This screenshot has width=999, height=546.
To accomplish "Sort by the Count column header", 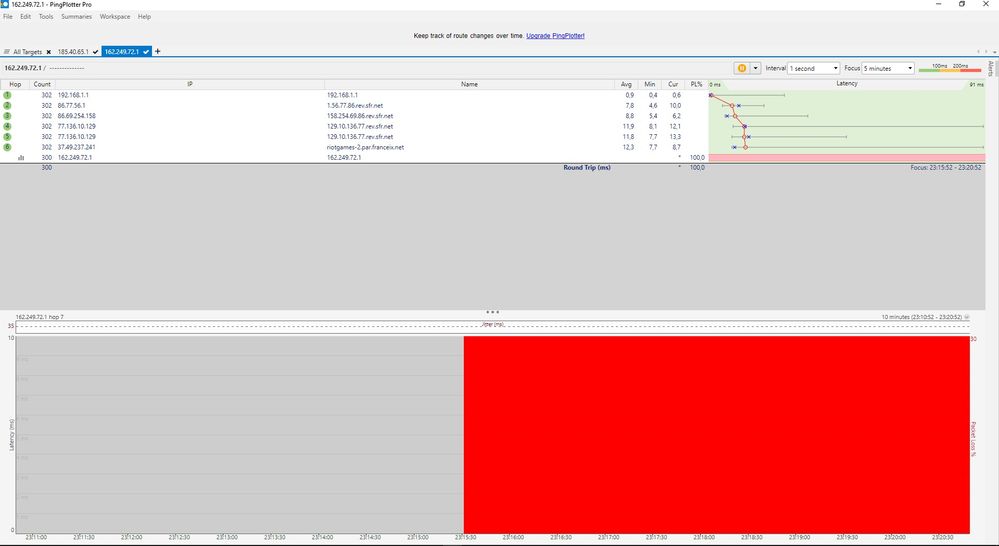I will (x=42, y=84).
